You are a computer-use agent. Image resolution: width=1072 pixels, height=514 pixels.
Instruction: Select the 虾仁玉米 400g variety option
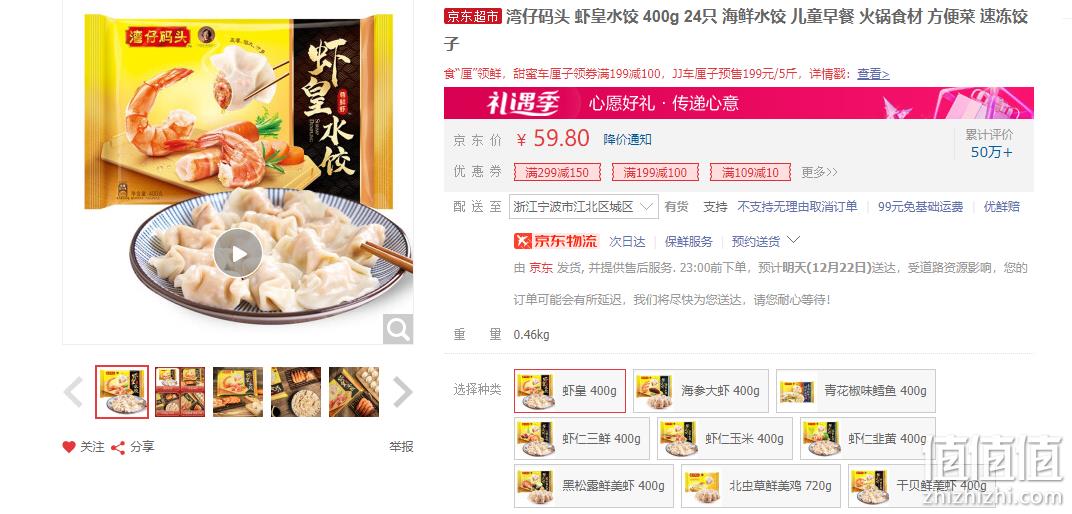725,439
